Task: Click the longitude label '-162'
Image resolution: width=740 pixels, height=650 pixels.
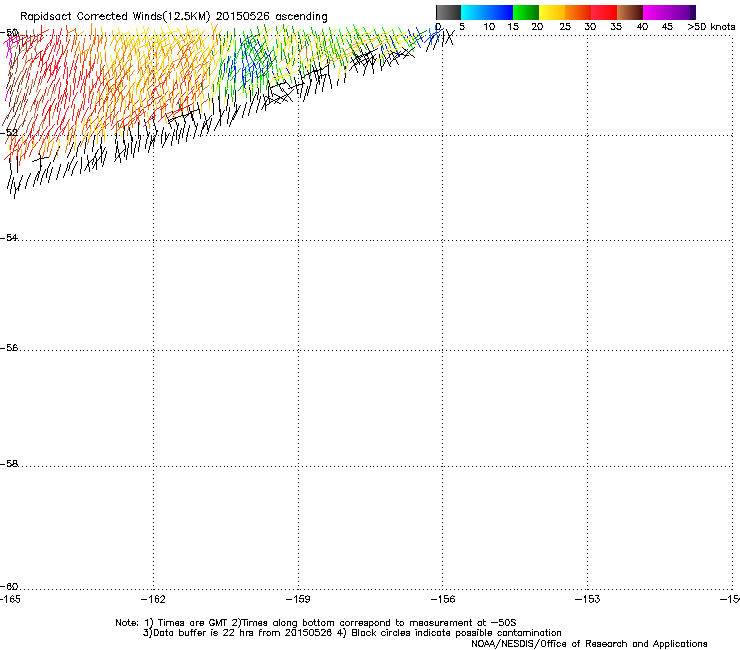Action: point(153,599)
